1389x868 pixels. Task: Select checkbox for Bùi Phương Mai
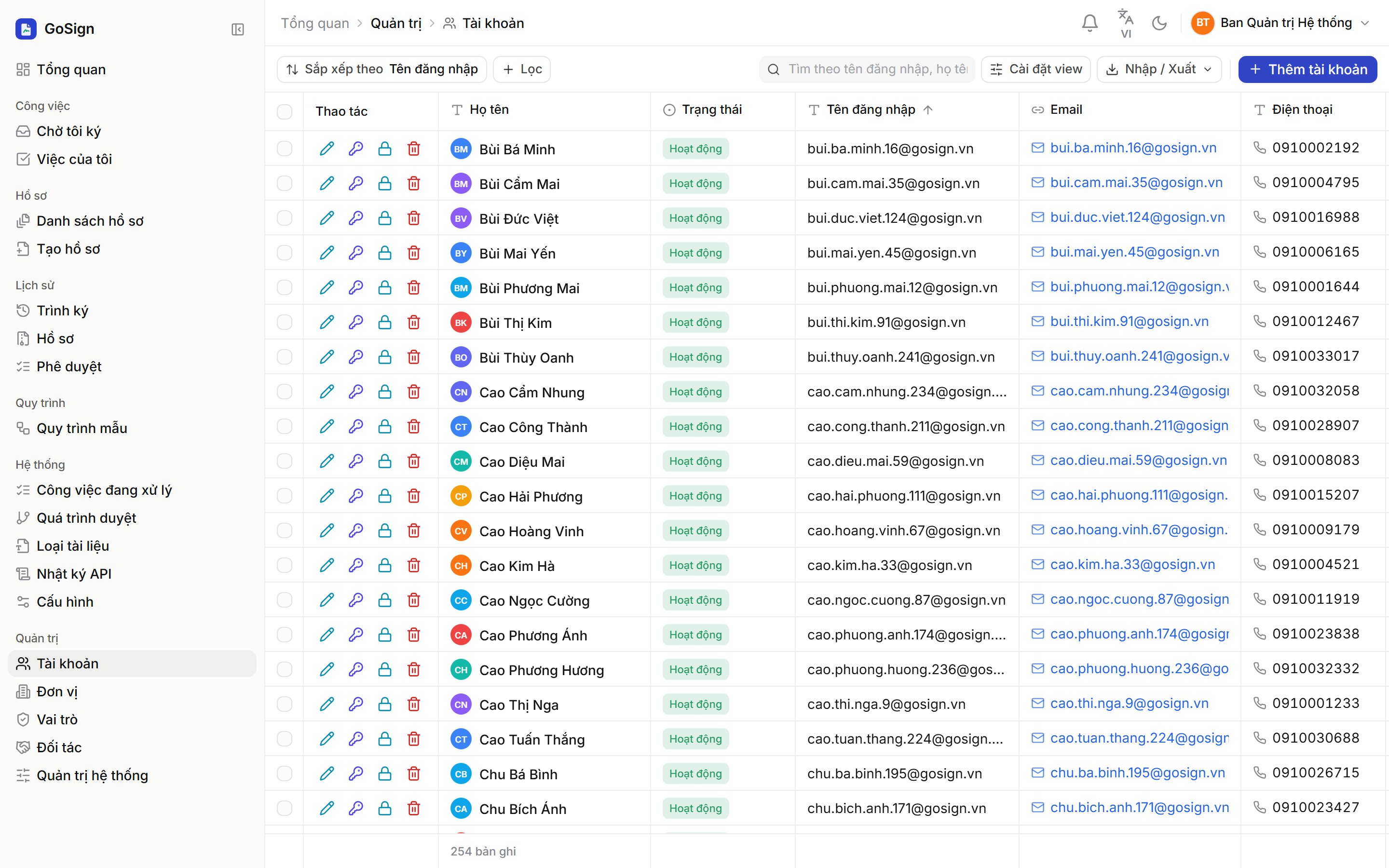(285, 287)
